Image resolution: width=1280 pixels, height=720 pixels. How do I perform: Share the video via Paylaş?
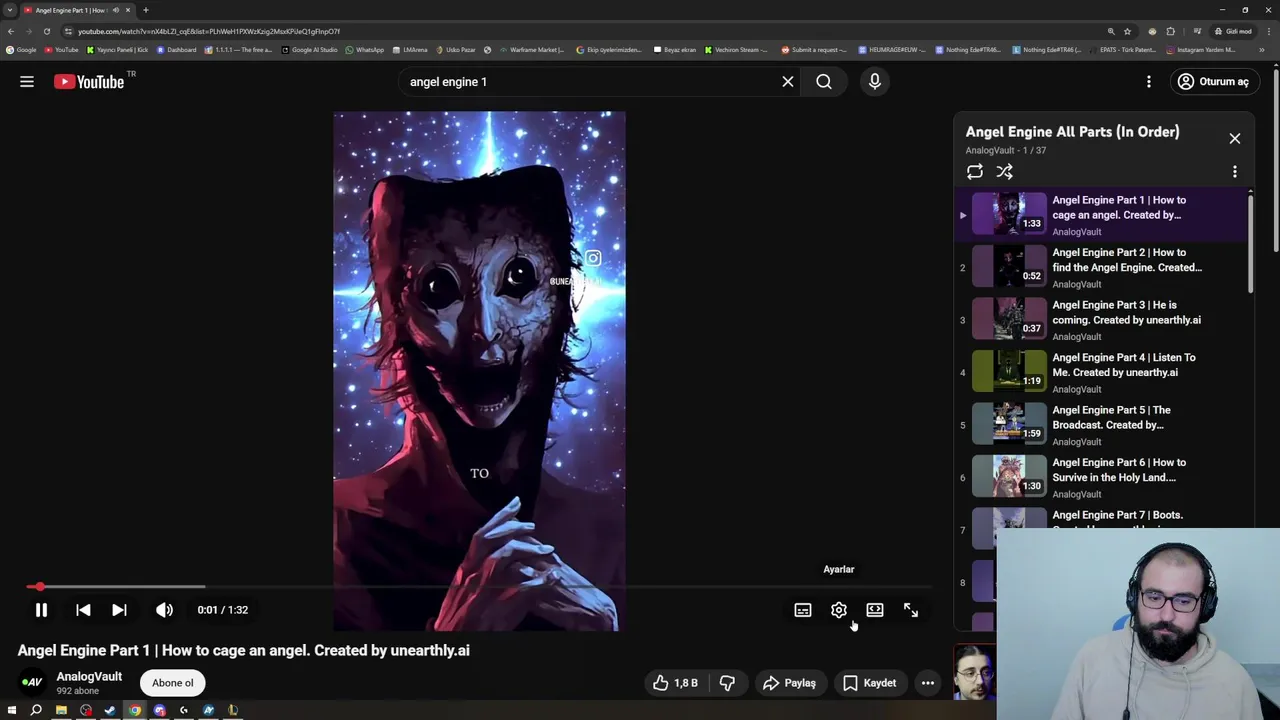789,683
